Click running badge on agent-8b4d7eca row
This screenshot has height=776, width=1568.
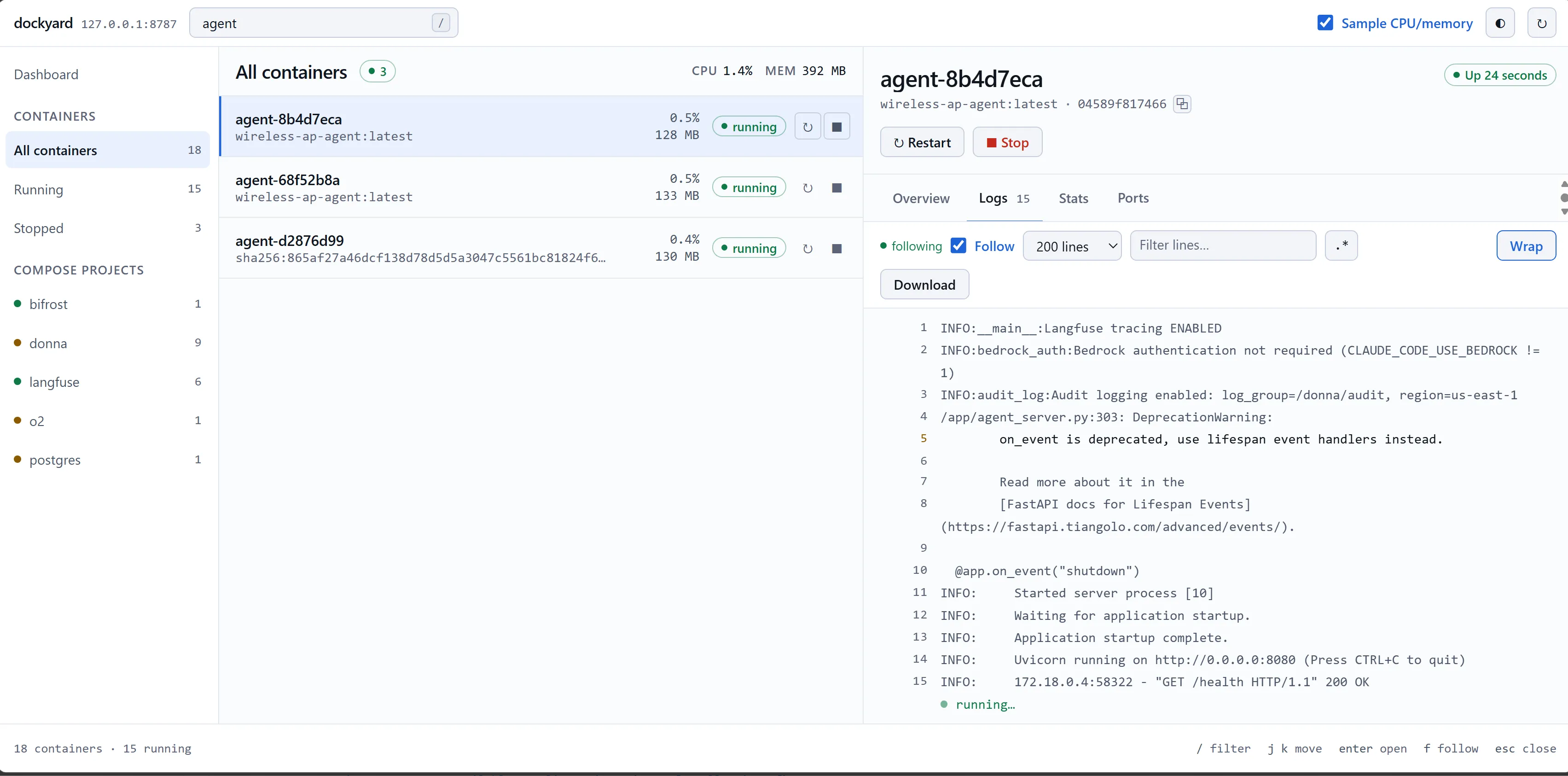coord(749,127)
